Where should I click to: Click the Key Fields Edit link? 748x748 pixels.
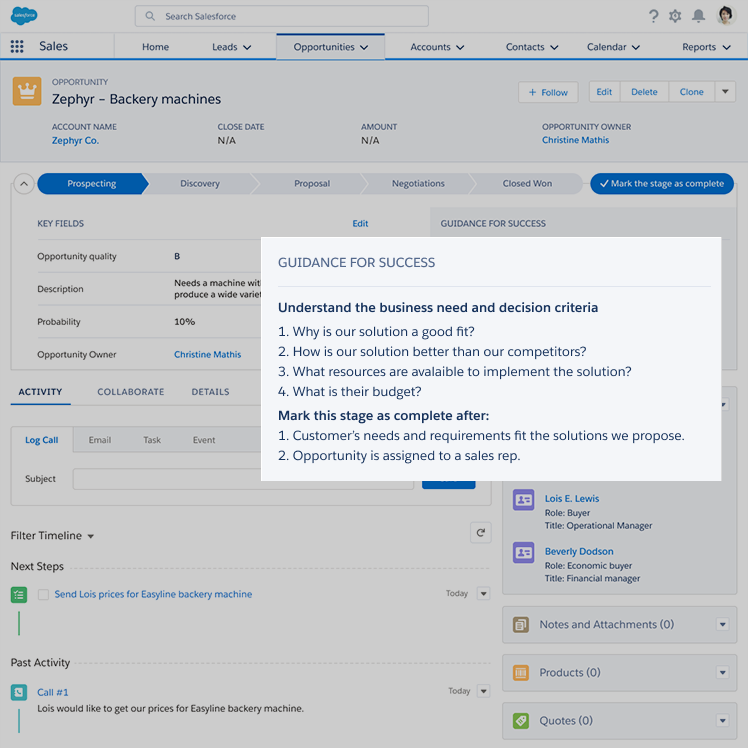[x=360, y=224]
